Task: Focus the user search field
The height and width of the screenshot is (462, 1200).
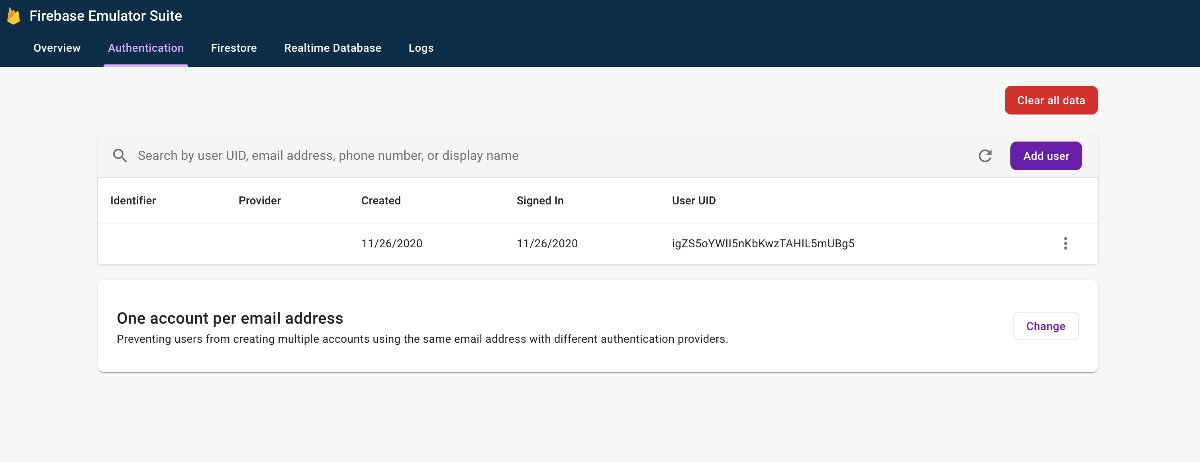Action: pyautogui.click(x=550, y=156)
